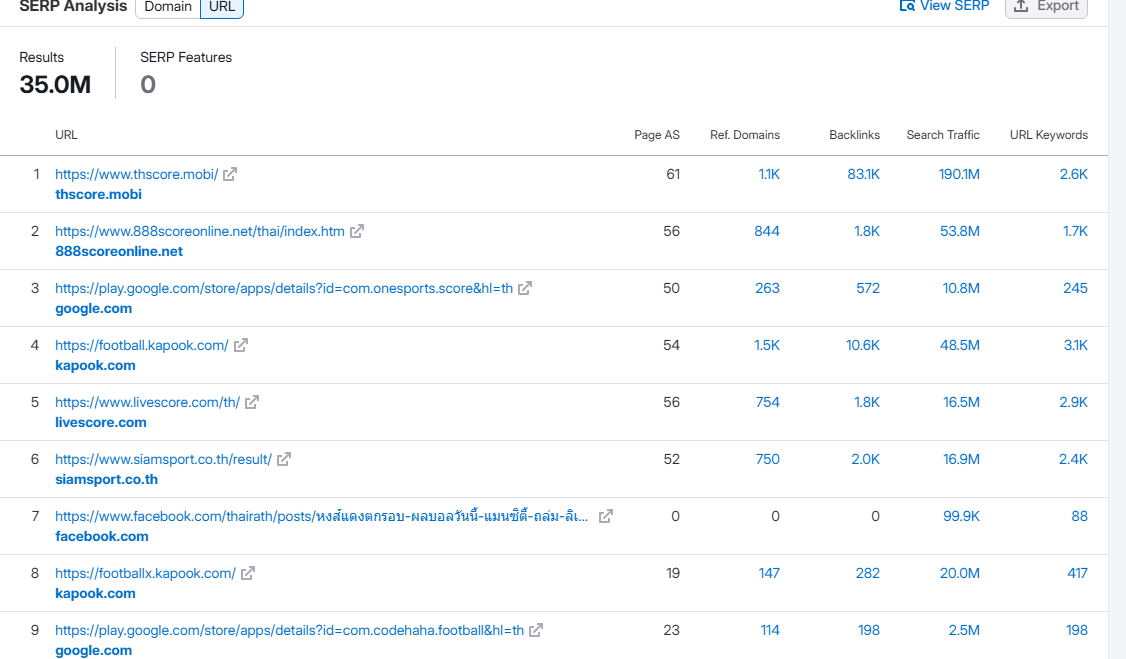Open external link icon next to livescore.com/th URL

[252, 402]
